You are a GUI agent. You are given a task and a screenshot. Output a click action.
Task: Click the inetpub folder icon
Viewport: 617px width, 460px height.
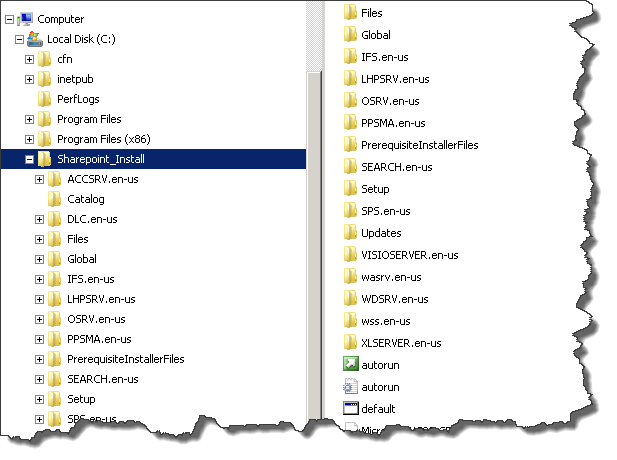click(45, 79)
